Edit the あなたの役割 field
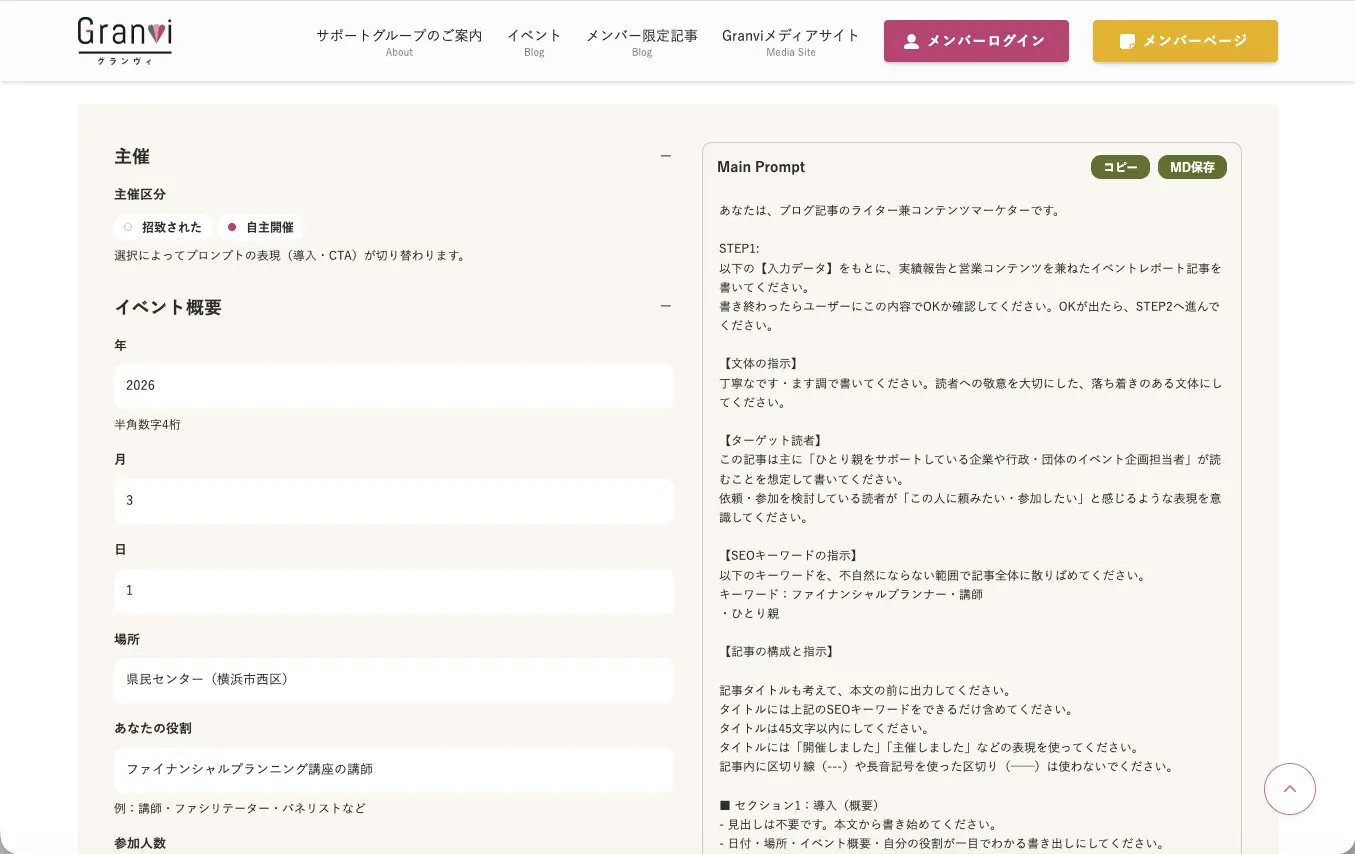The image size is (1355, 854). pyautogui.click(x=393, y=769)
